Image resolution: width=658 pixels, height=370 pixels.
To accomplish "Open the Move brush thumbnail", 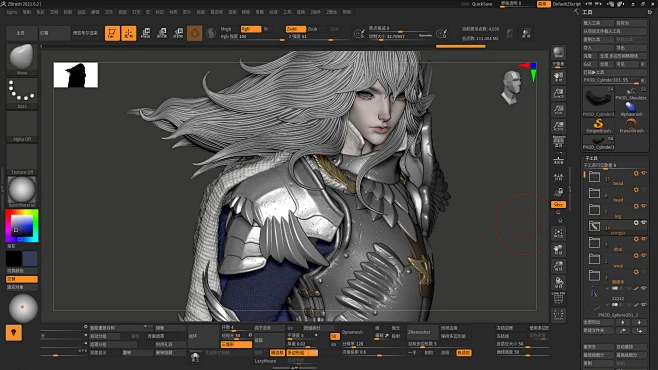I will [22, 59].
